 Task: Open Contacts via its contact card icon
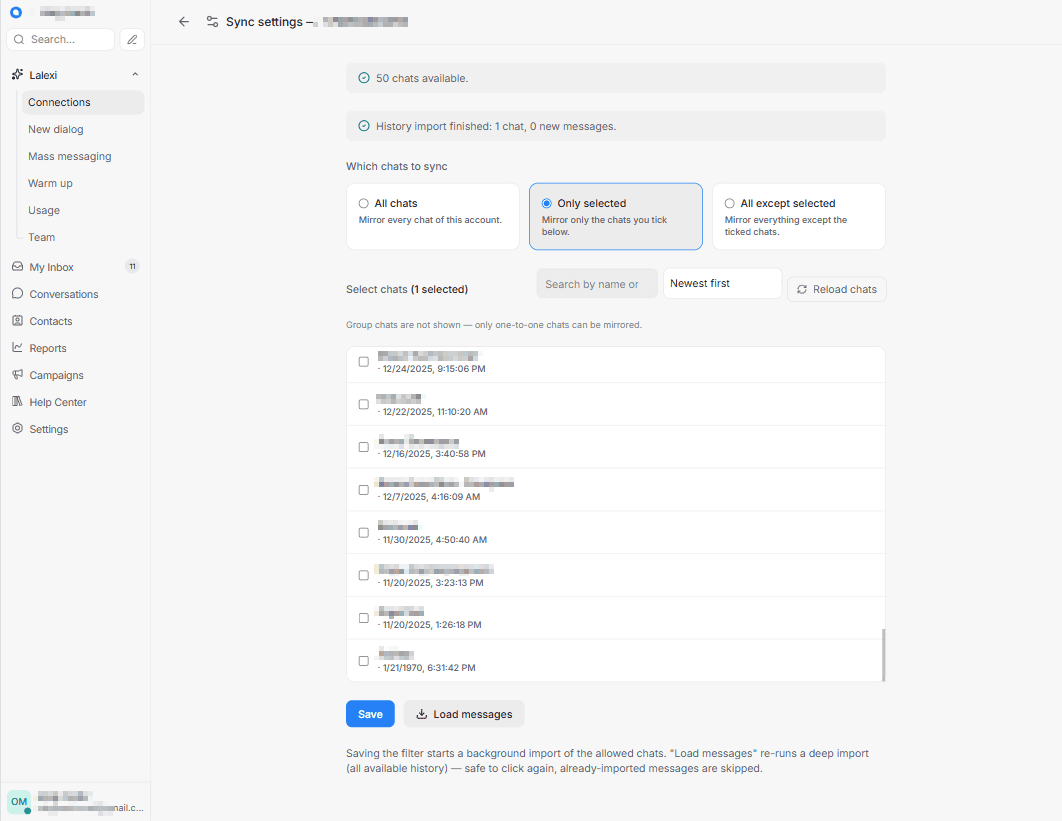[x=18, y=320]
